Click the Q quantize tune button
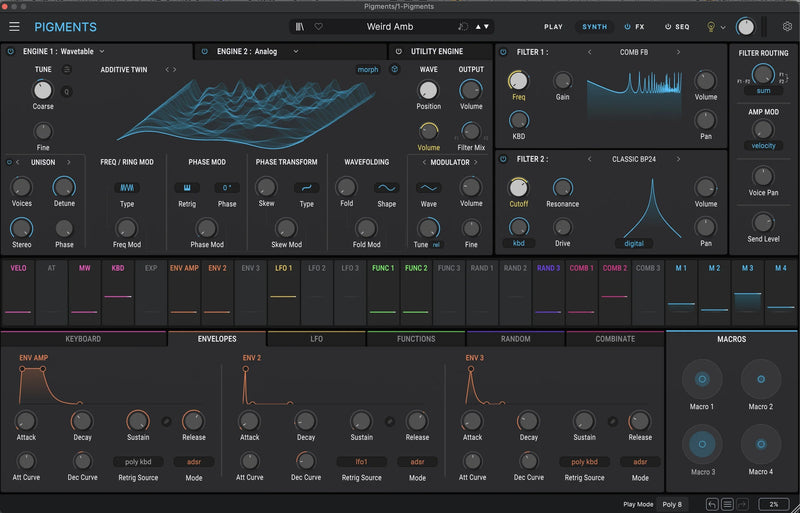Image resolution: width=800 pixels, height=513 pixels. (x=67, y=92)
